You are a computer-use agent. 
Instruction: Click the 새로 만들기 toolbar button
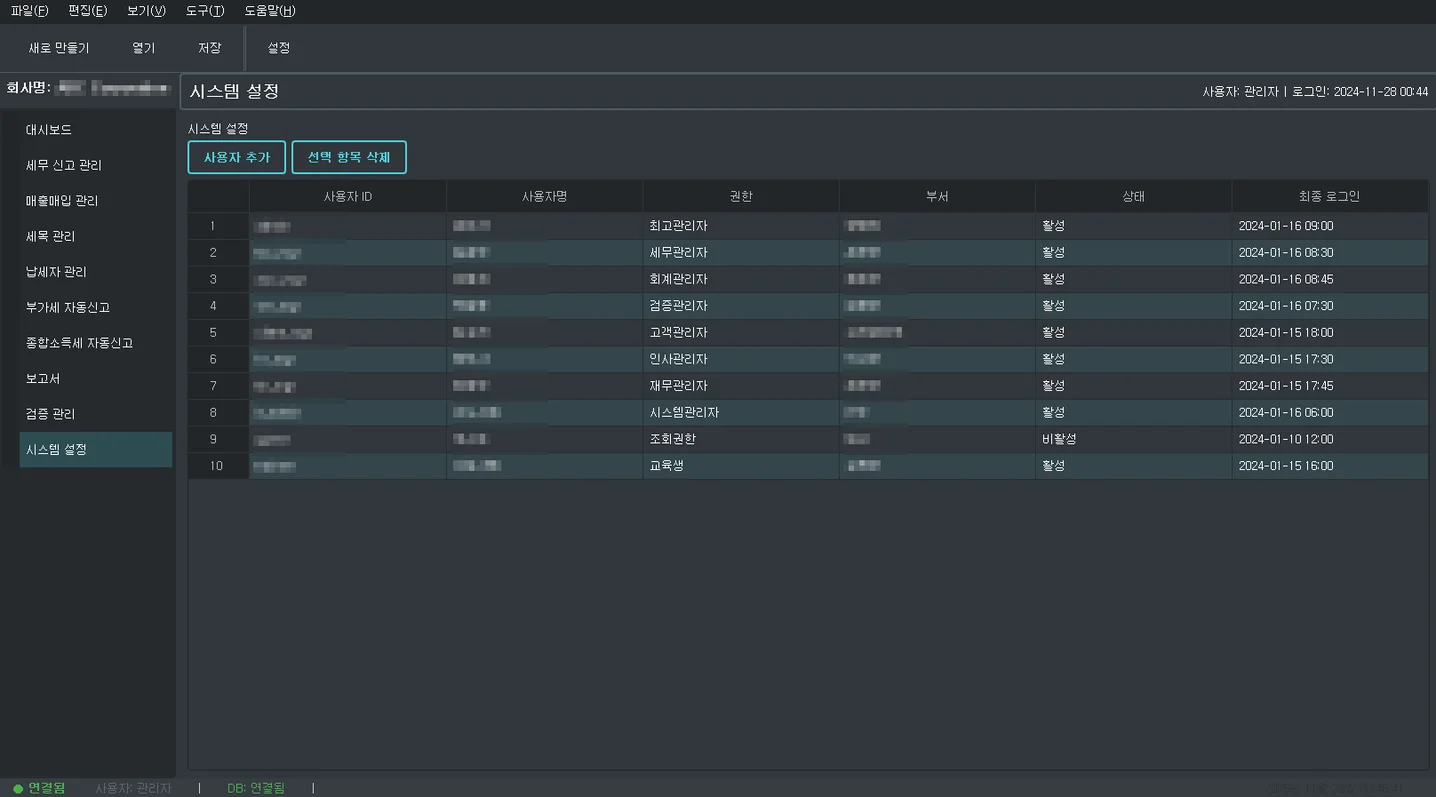[59, 48]
